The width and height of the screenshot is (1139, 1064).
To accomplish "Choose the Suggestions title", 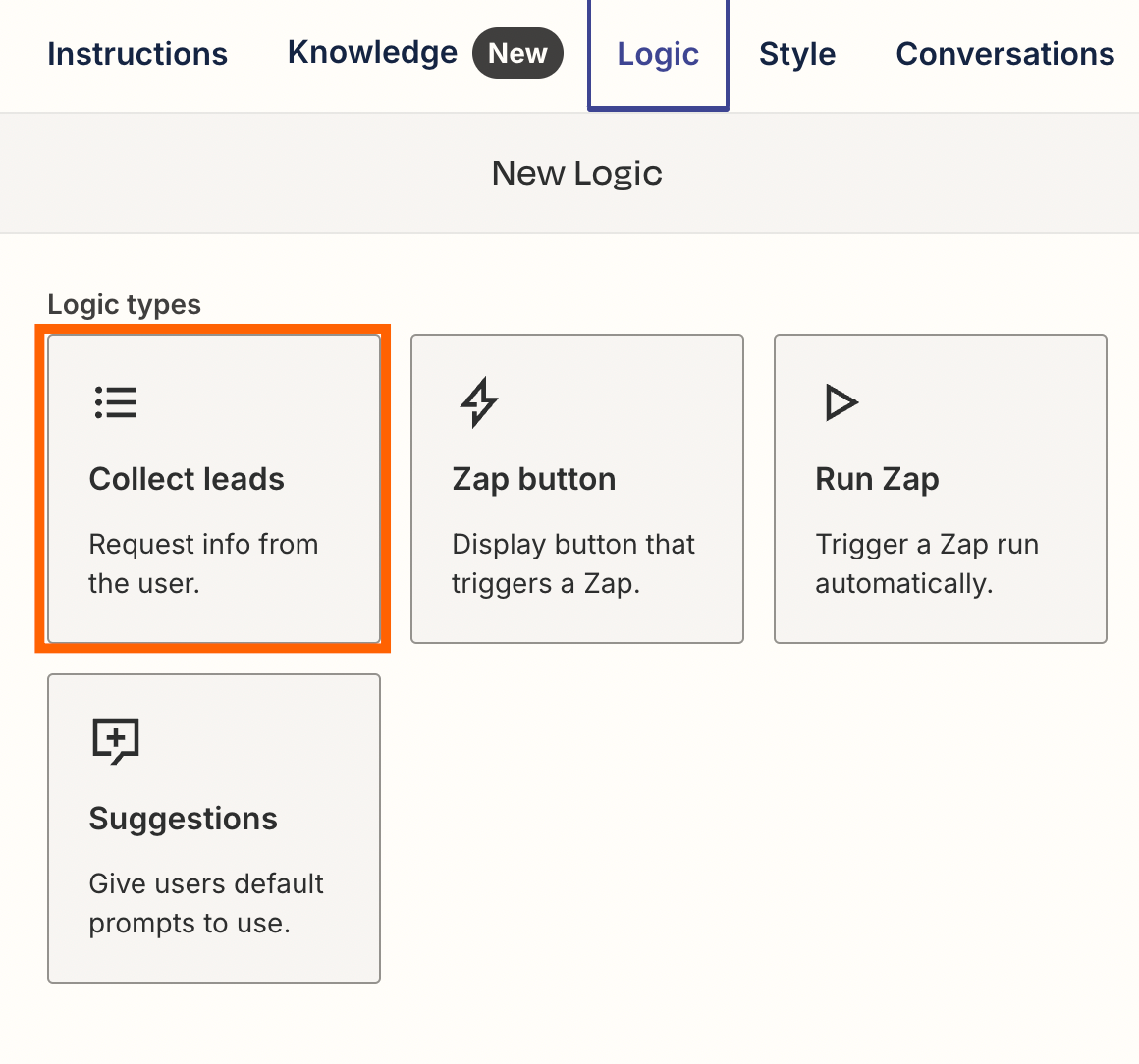I will (x=184, y=819).
